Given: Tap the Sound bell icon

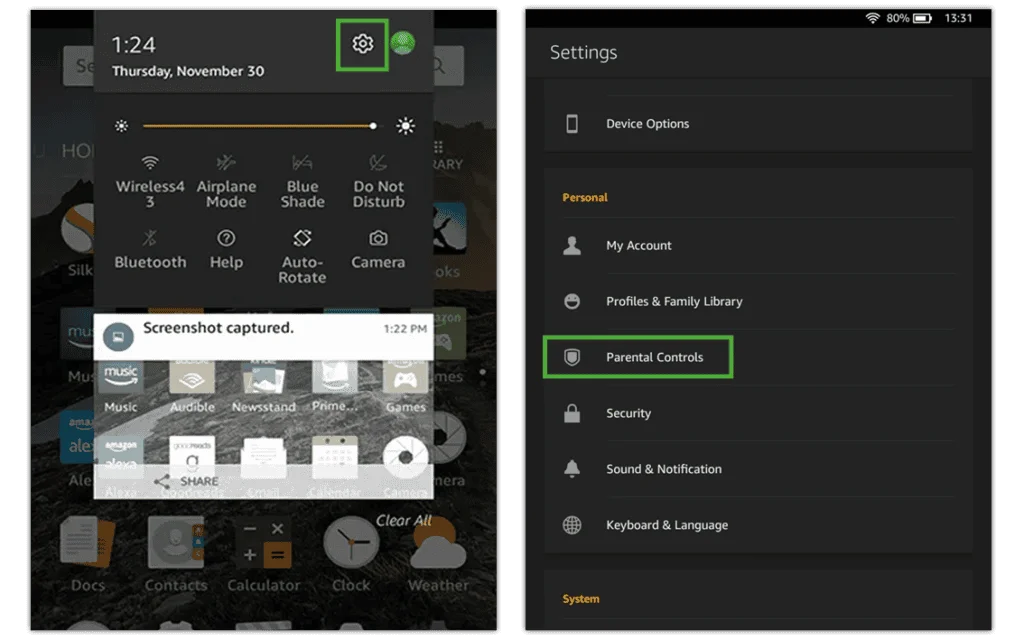Looking at the screenshot, I should (x=572, y=469).
